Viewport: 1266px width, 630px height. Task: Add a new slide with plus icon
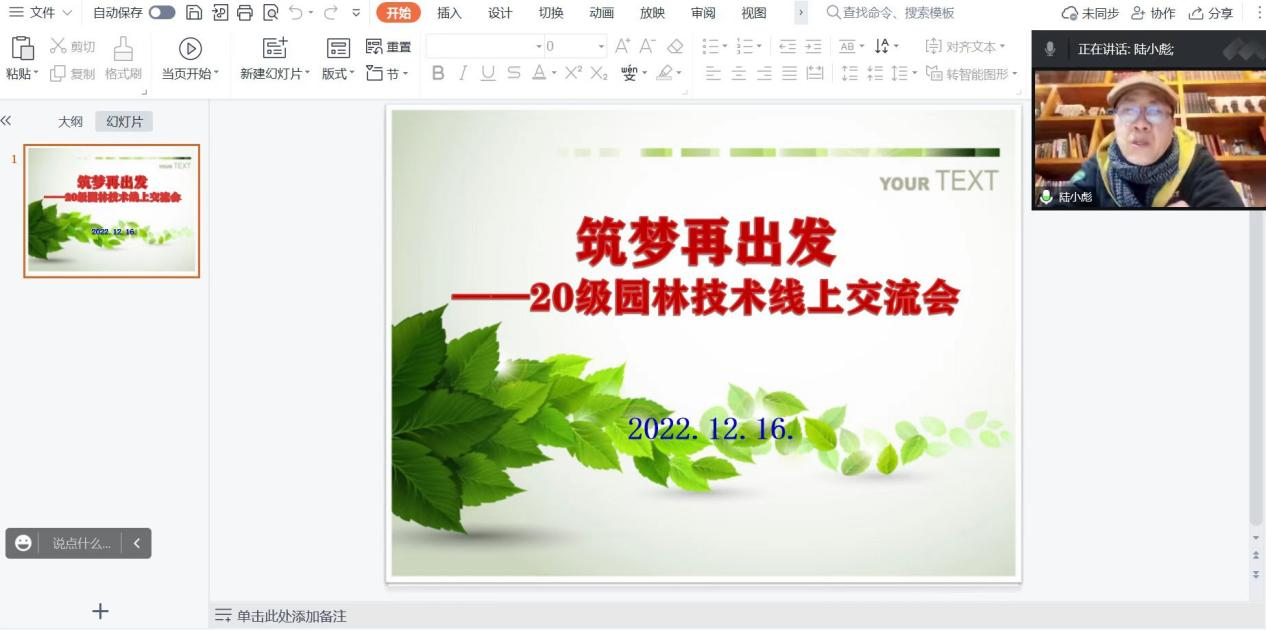point(100,611)
